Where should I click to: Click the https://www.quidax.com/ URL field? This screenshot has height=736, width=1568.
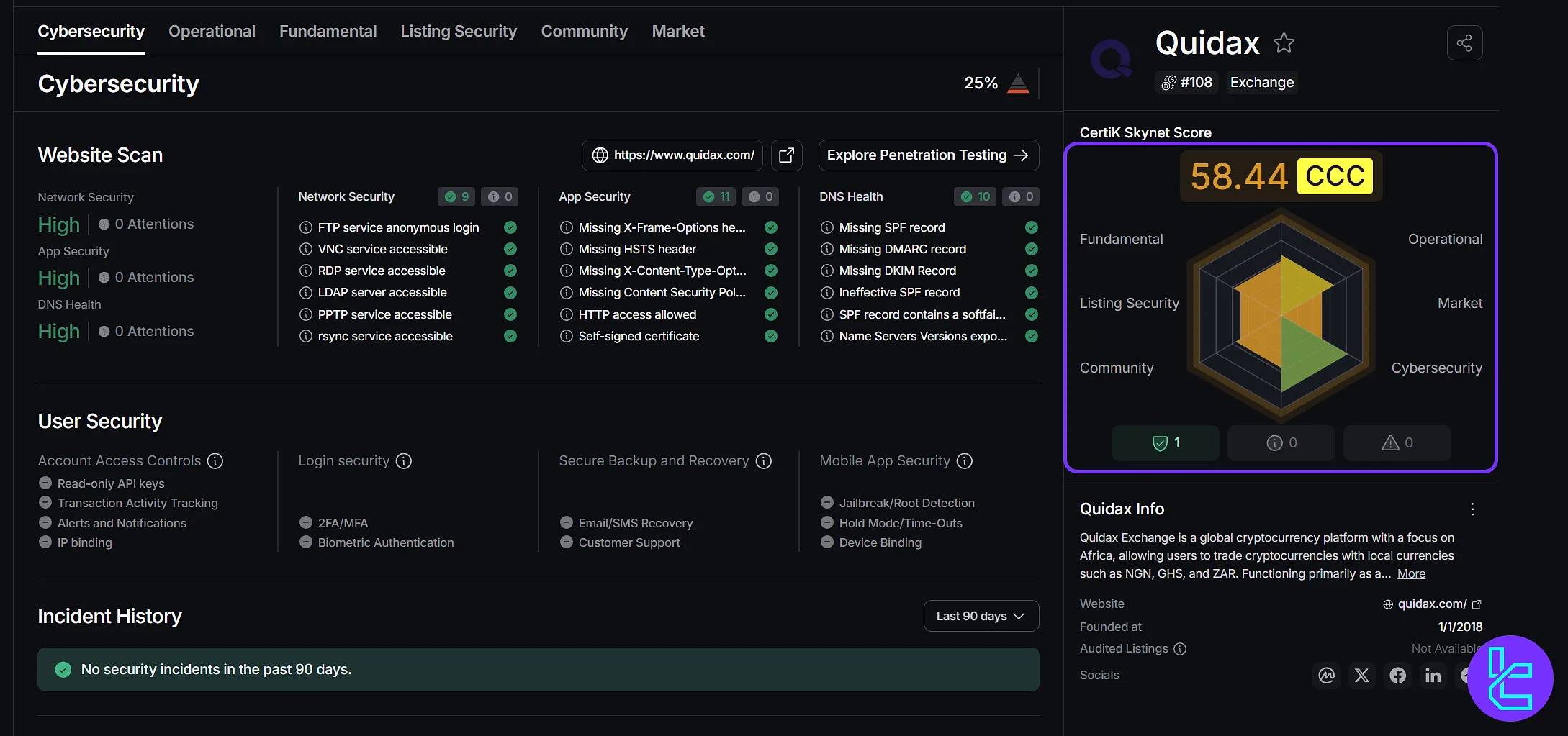672,155
